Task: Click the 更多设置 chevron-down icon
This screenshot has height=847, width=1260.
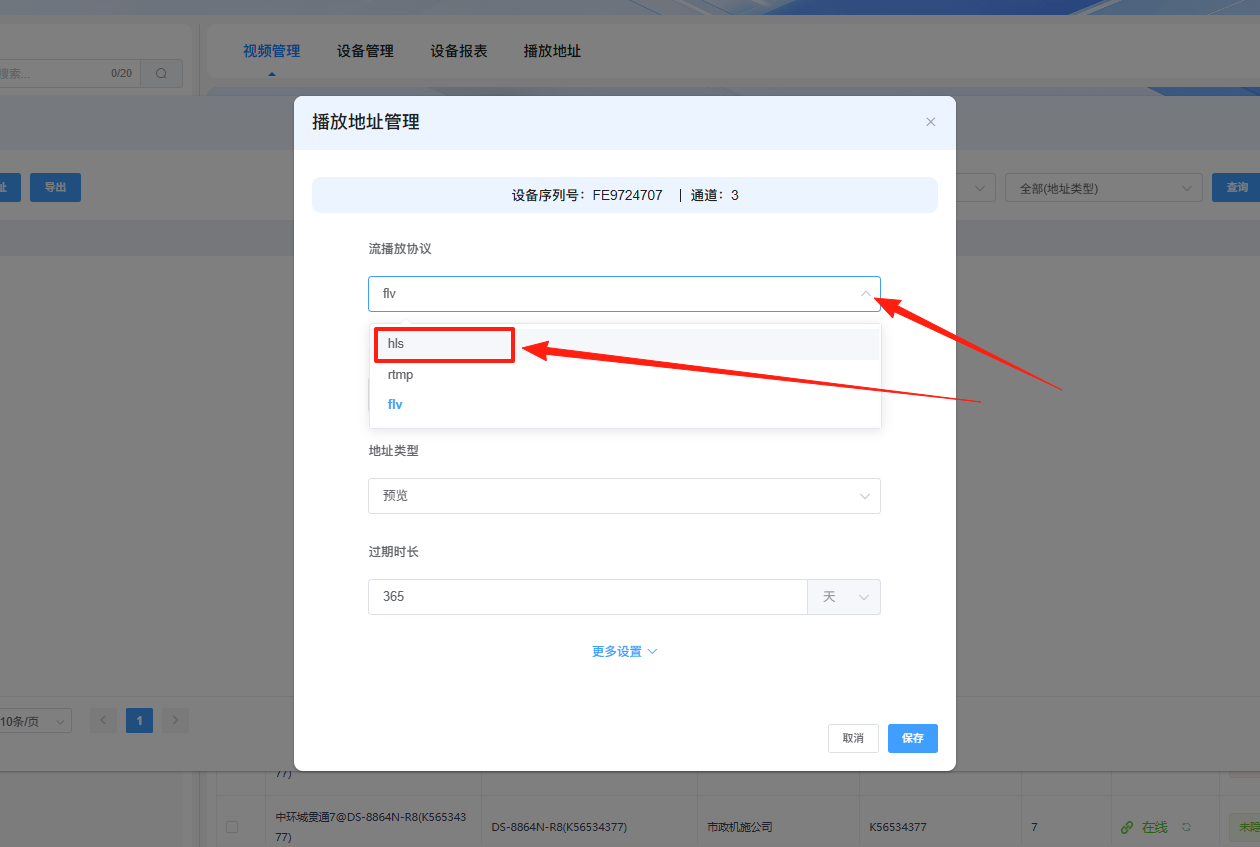Action: coord(653,651)
